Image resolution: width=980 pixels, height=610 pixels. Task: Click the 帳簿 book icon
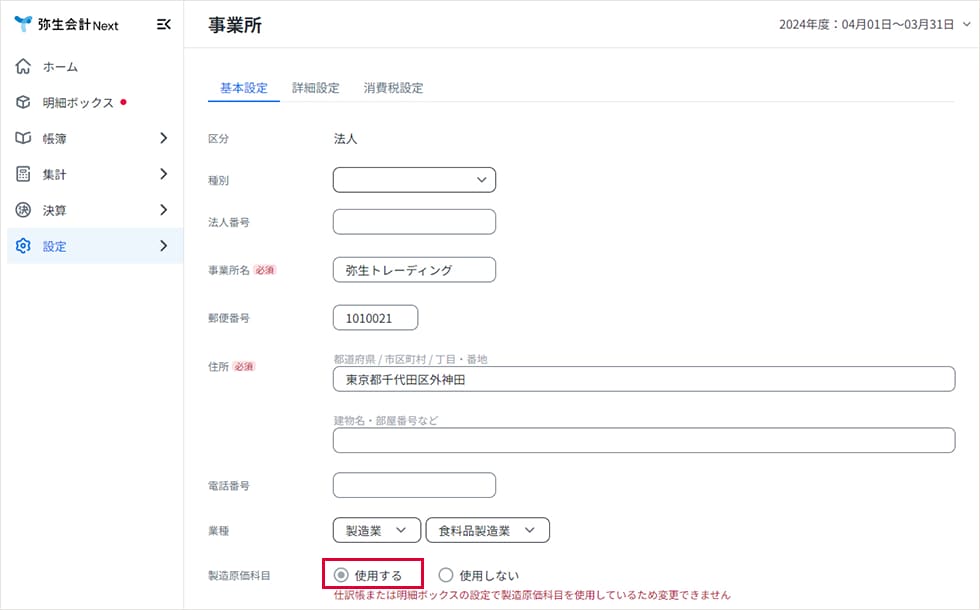click(24, 139)
